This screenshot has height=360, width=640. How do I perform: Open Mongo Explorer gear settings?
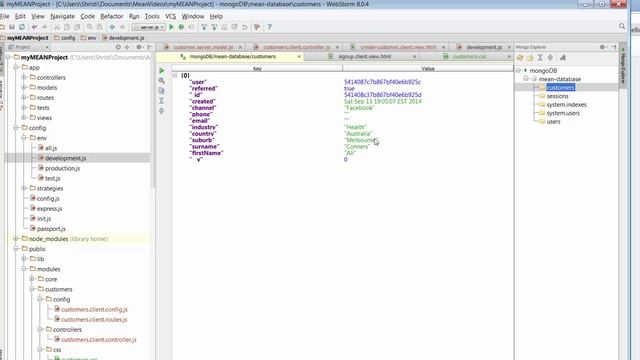(x=602, y=47)
